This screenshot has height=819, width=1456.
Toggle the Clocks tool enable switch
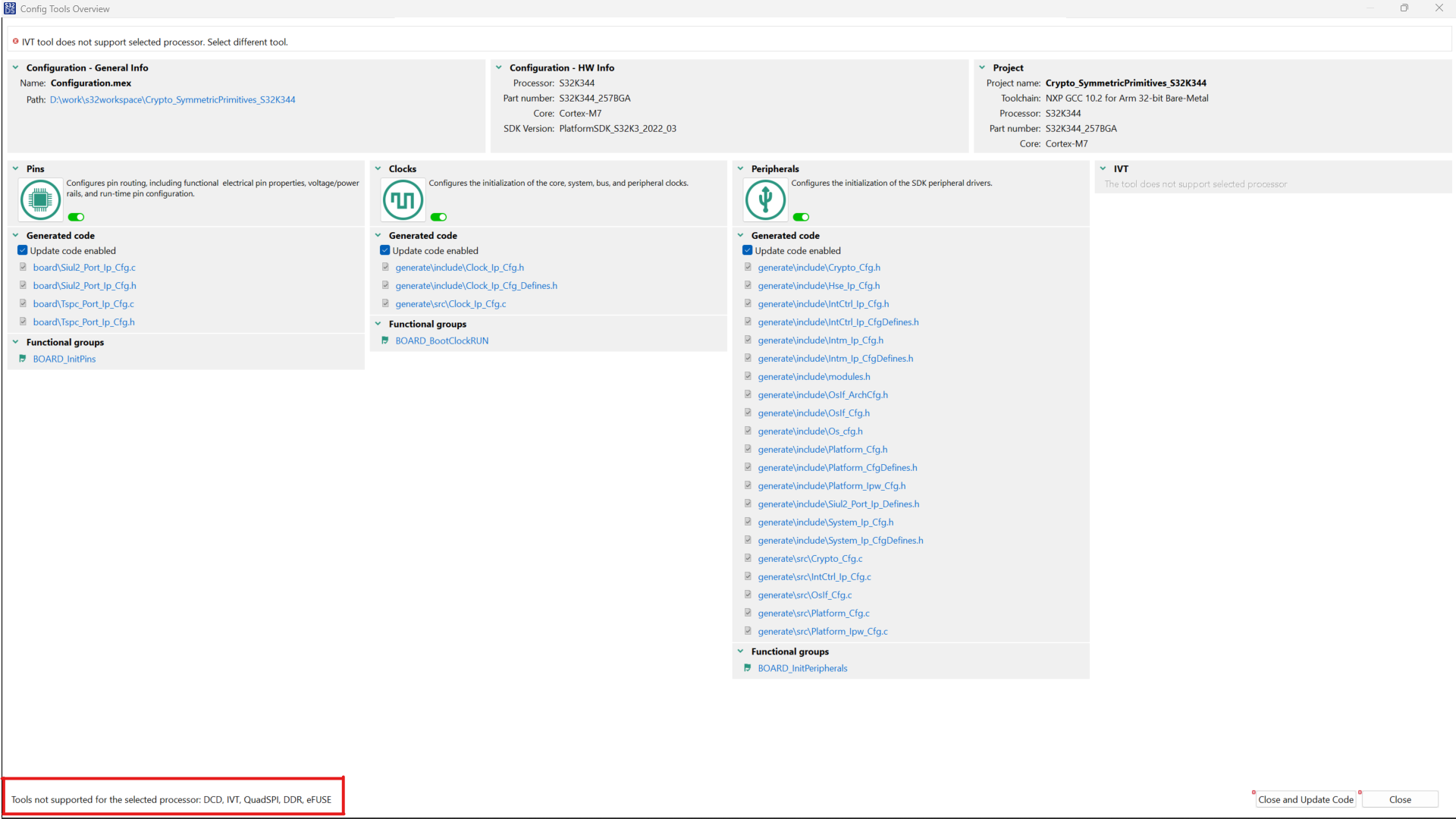coord(438,217)
